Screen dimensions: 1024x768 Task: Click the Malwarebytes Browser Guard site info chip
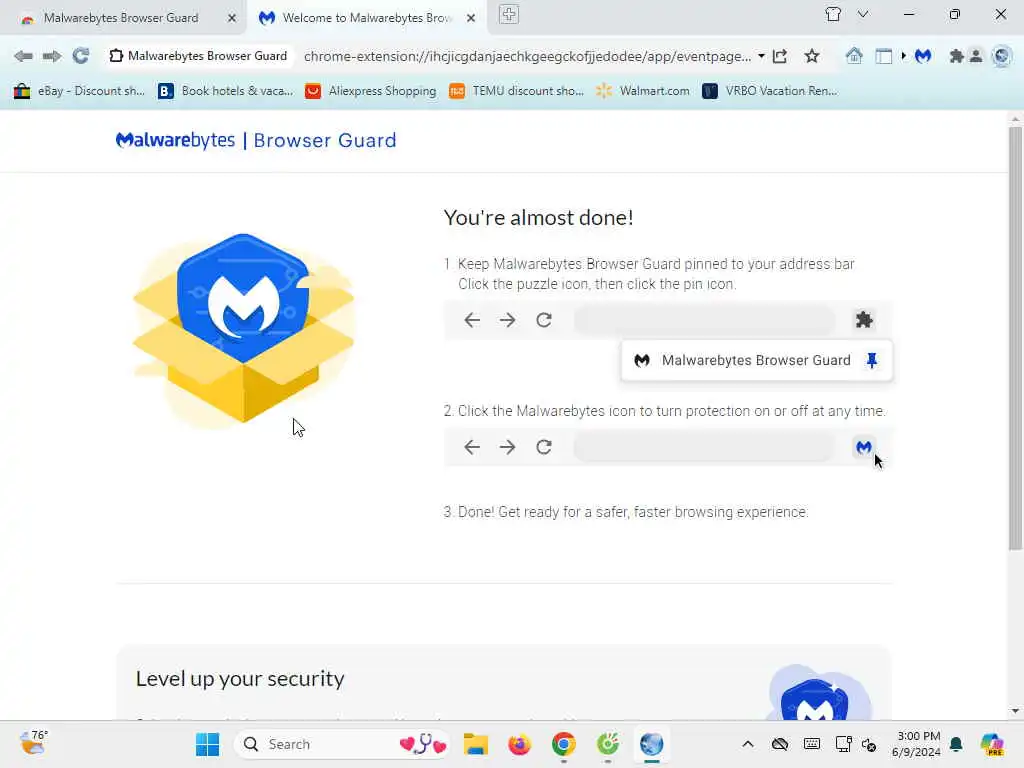(x=199, y=56)
